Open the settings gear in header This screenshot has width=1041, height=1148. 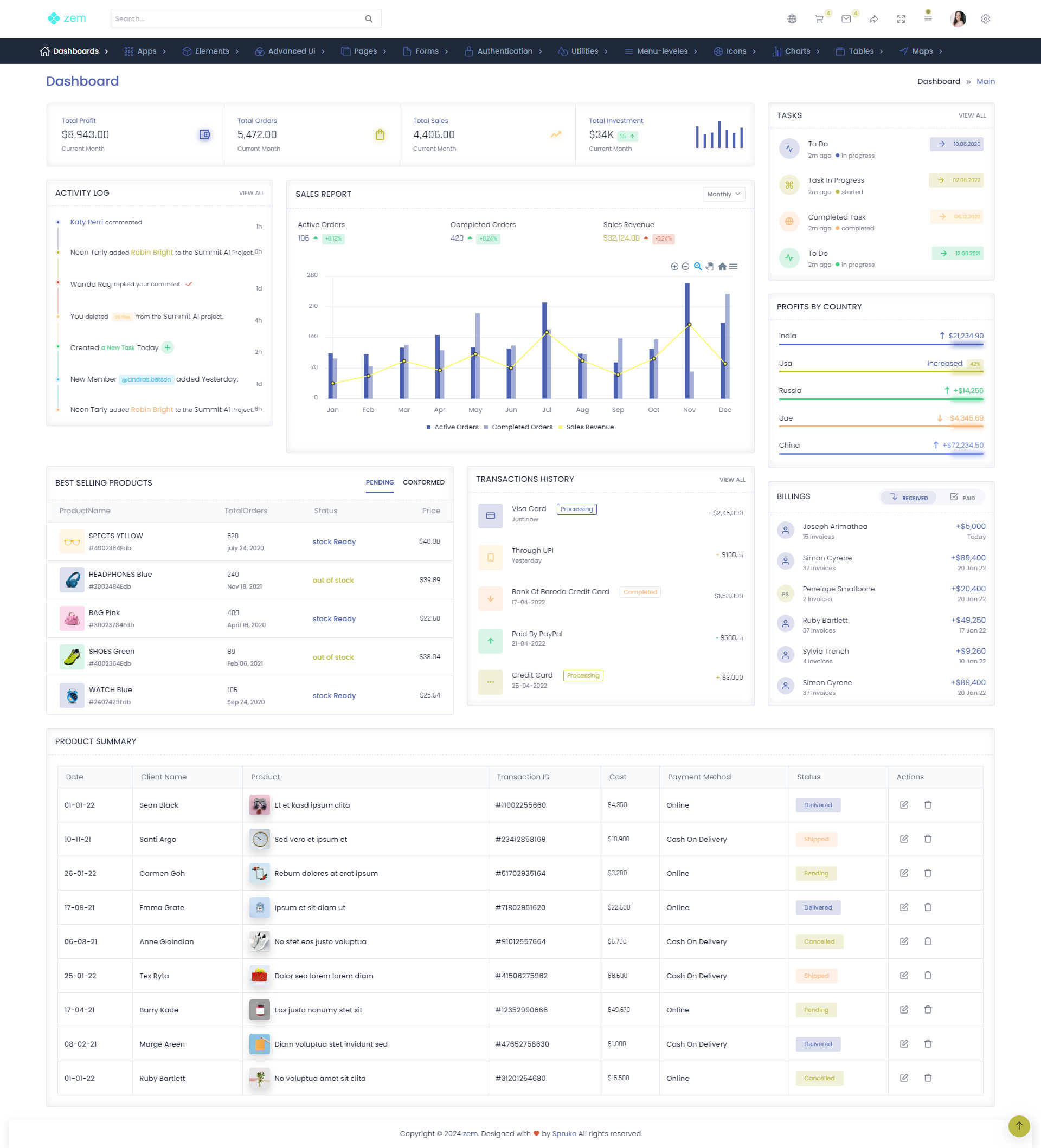[x=986, y=19]
